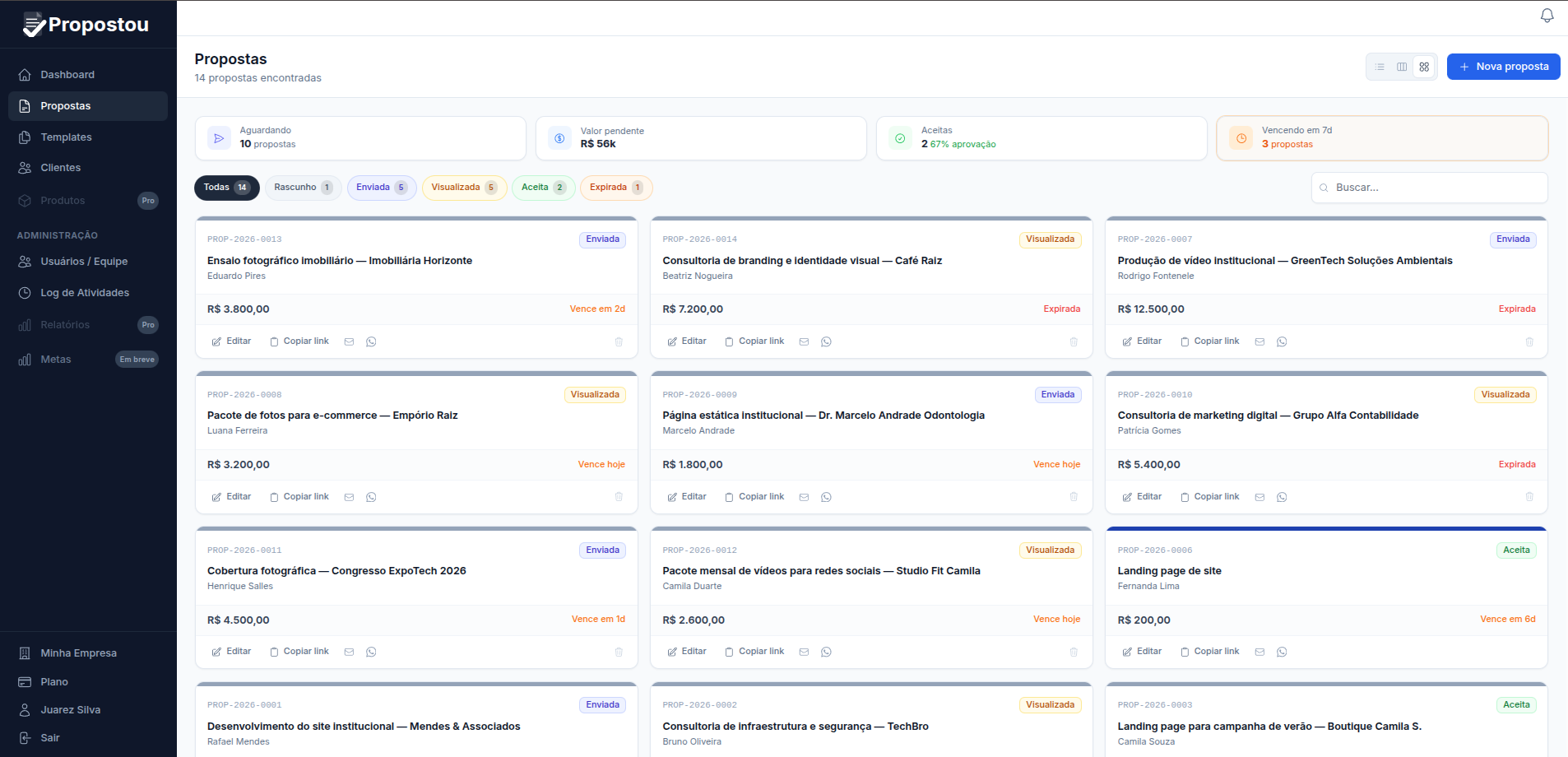This screenshot has height=757, width=1568.
Task: Copy link for Studio Fit Camila proposal
Action: point(754,652)
